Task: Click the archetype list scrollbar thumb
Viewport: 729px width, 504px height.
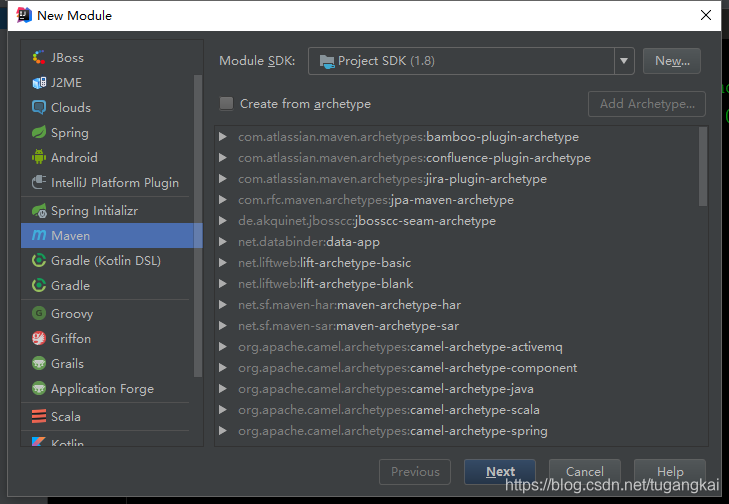Action: pyautogui.click(x=703, y=166)
